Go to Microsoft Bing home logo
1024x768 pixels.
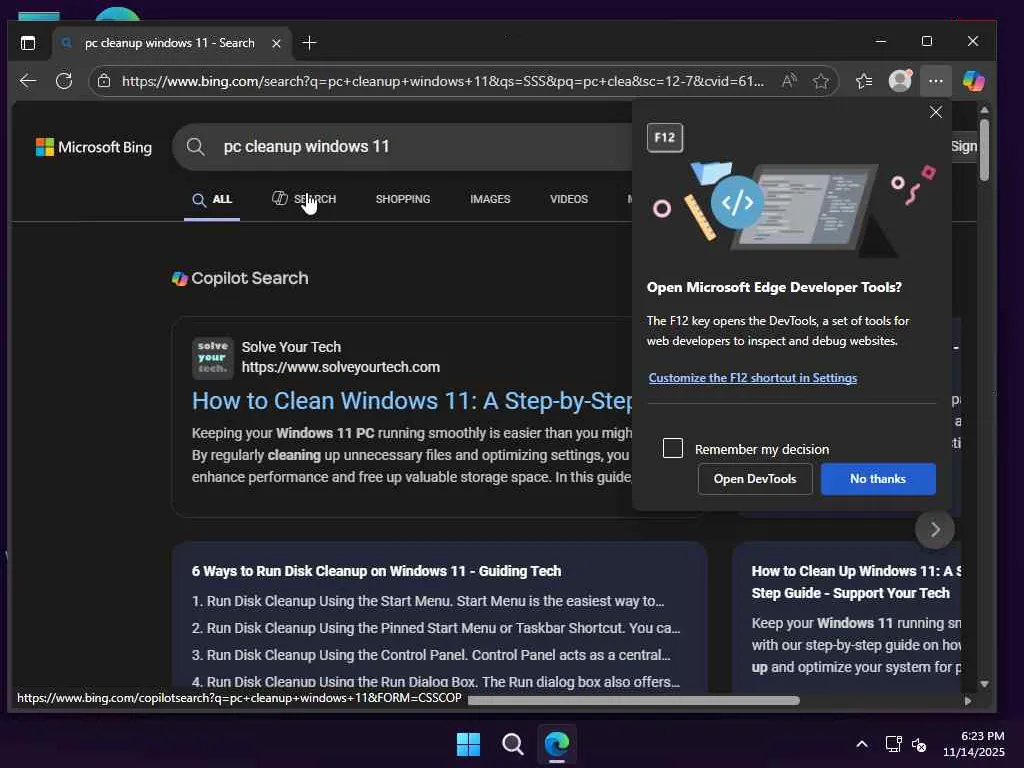(94, 147)
